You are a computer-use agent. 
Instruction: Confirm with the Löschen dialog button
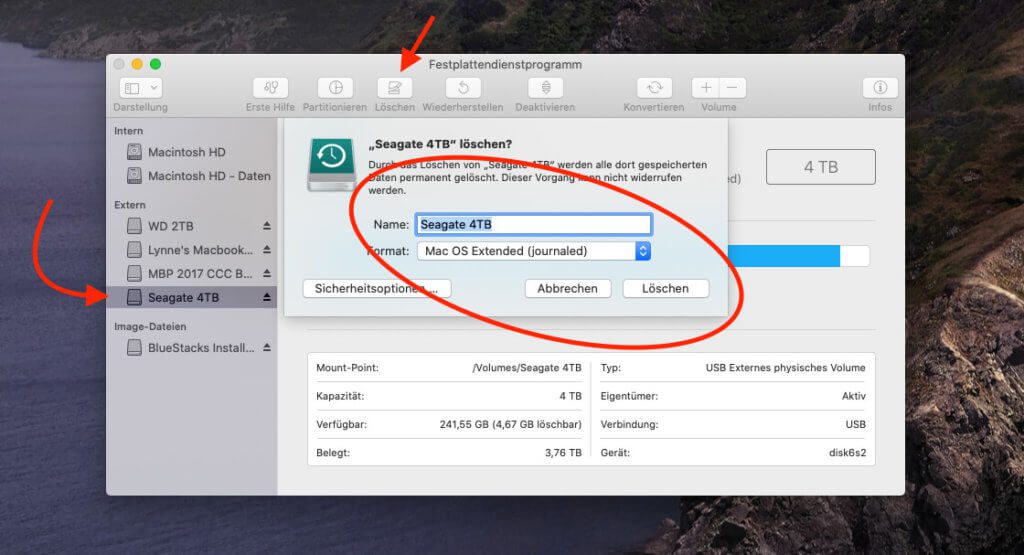tap(665, 288)
